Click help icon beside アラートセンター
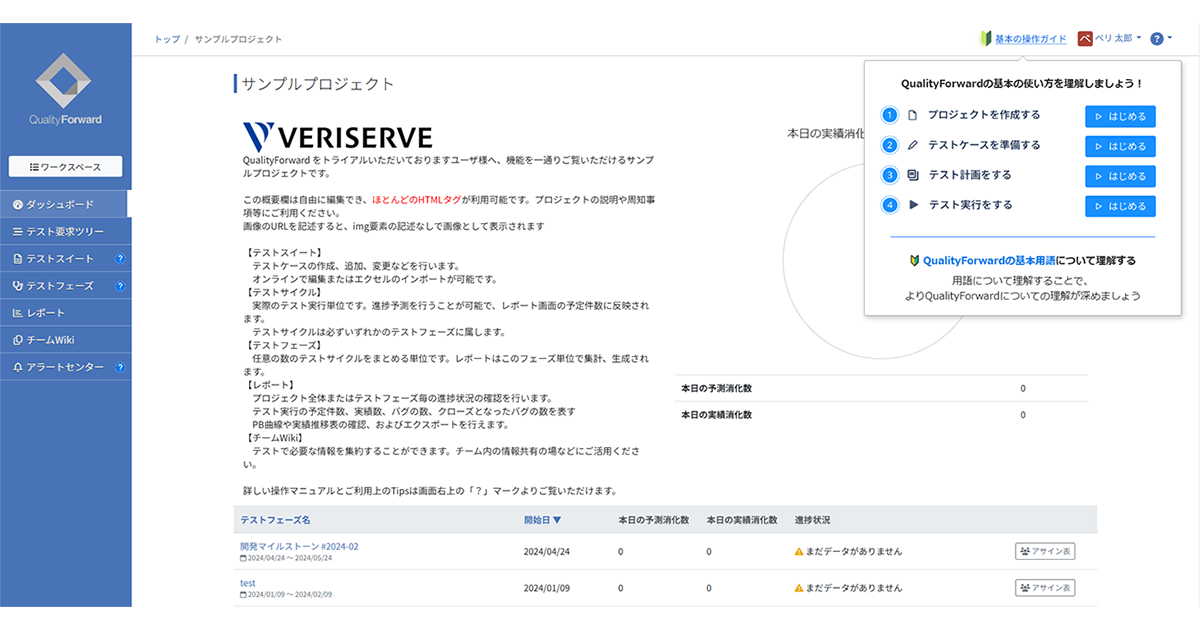1200x630 pixels. coord(120,367)
